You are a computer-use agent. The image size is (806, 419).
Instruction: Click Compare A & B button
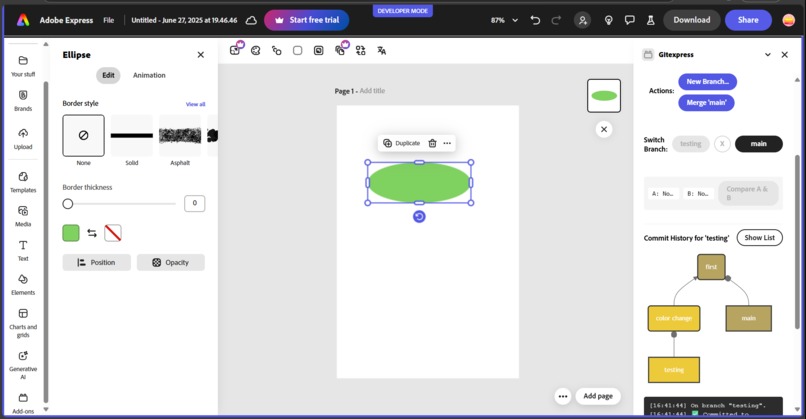point(747,193)
